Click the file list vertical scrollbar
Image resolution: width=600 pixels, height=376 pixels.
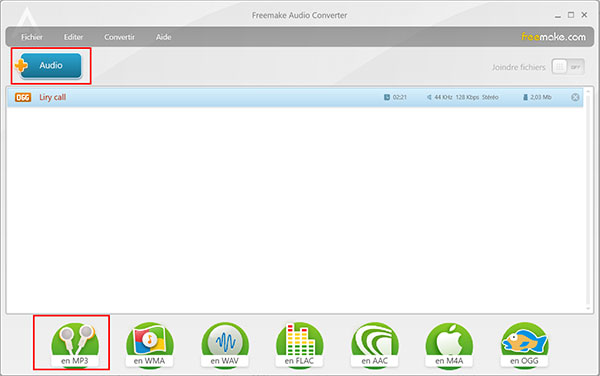(x=588, y=200)
